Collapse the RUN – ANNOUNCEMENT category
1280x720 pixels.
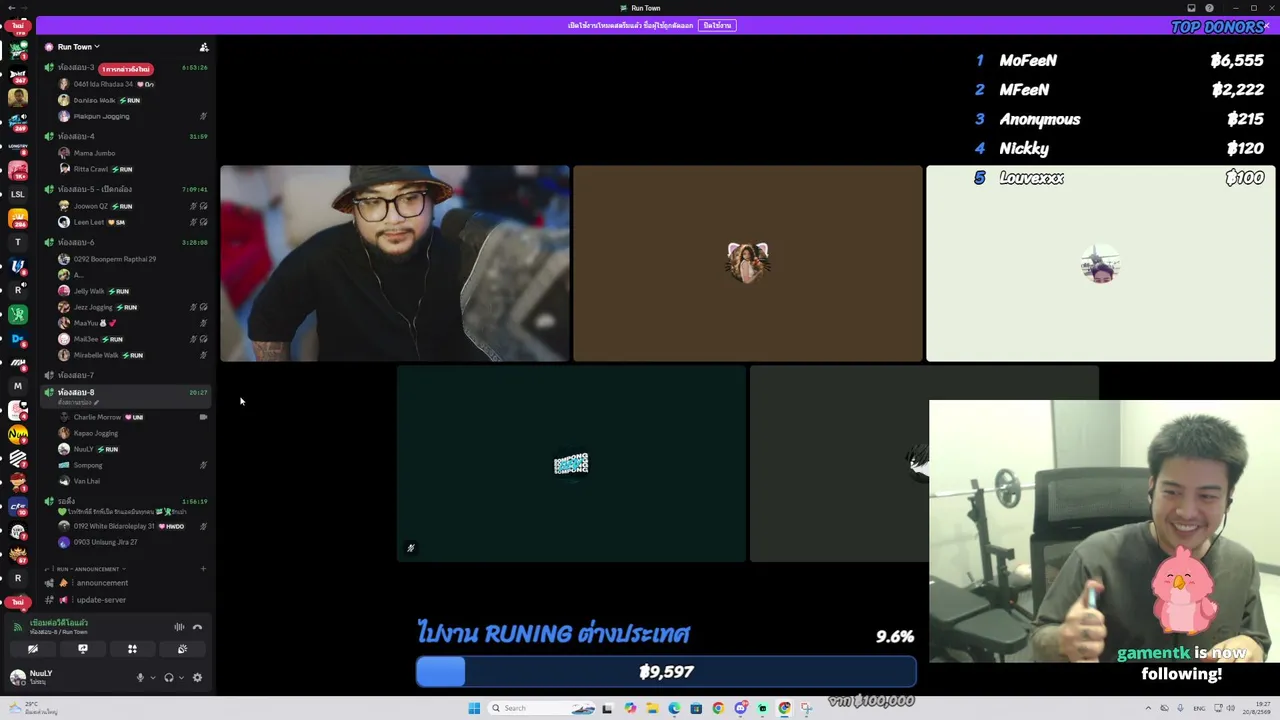[x=88, y=569]
